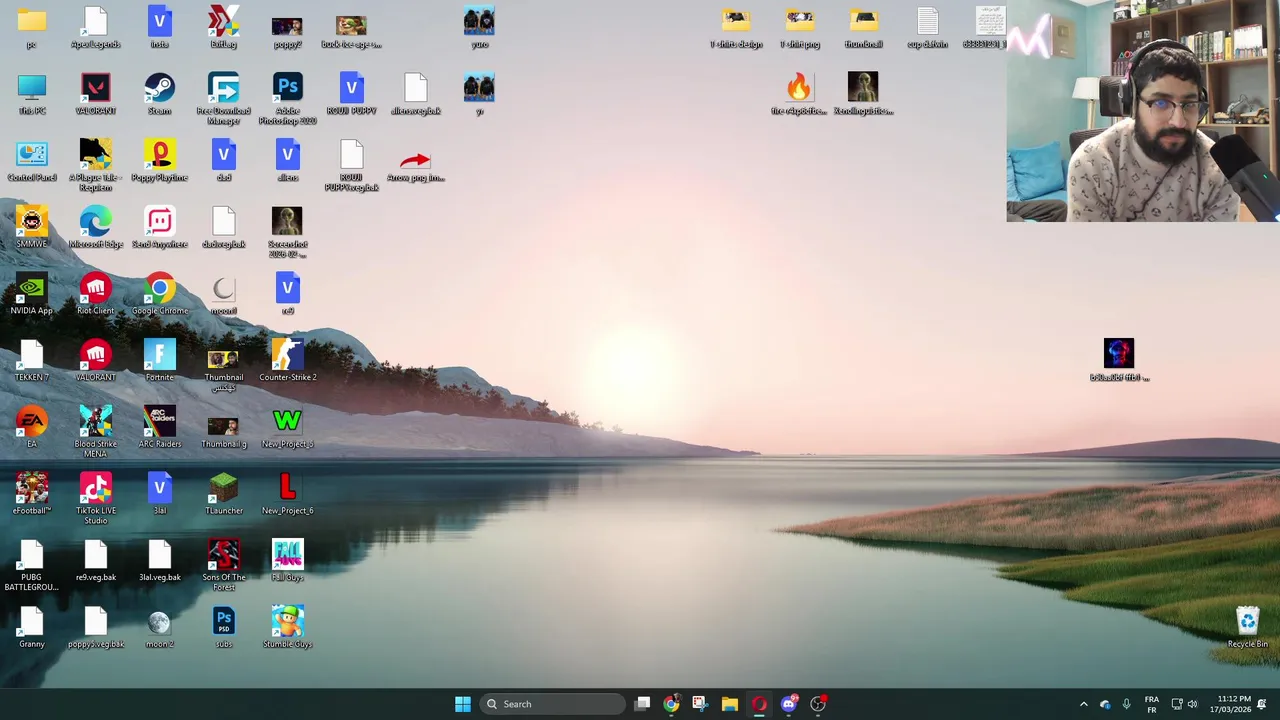Open the Control Panel icon

[31, 162]
